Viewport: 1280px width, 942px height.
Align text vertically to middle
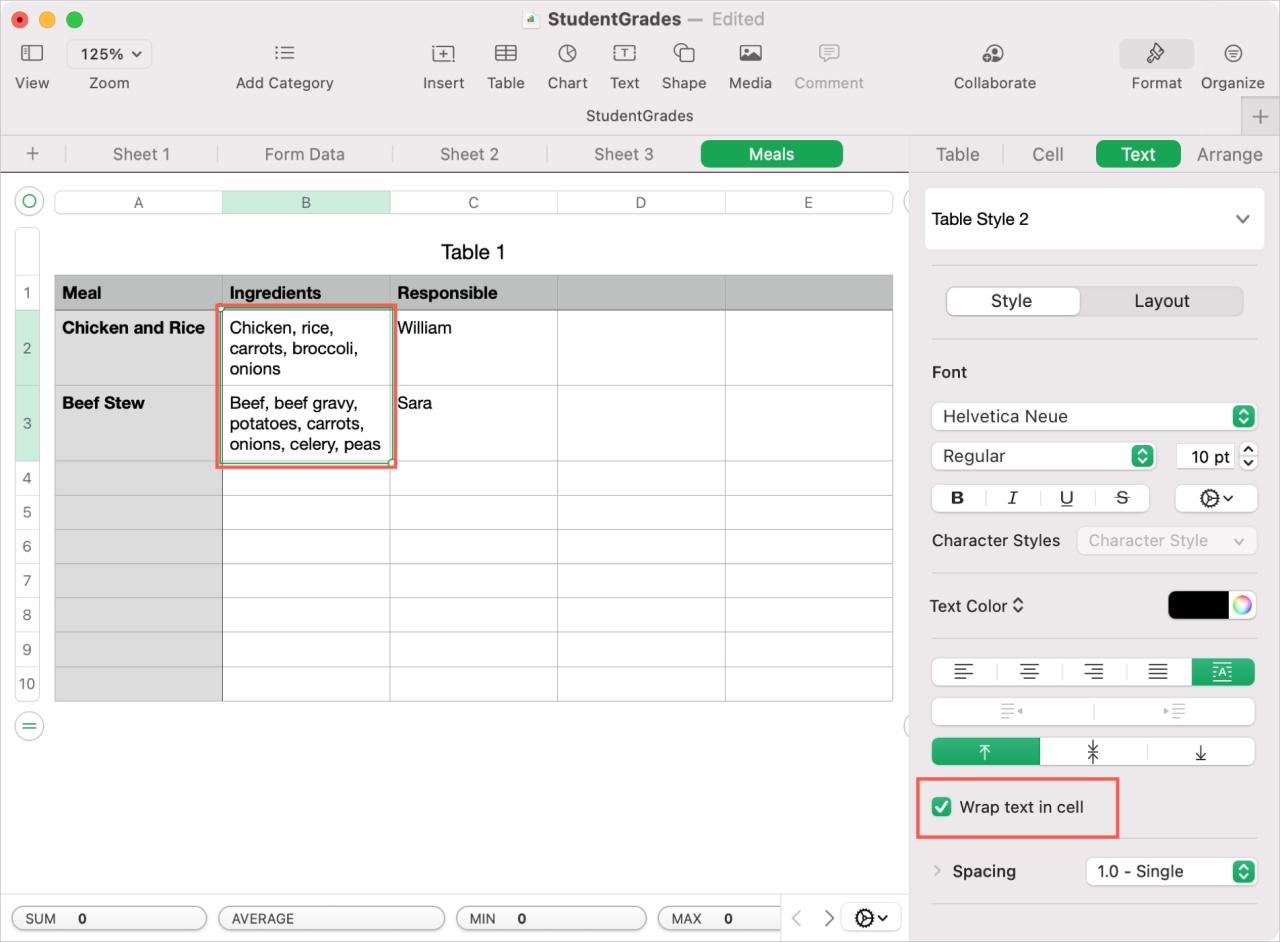click(1093, 751)
